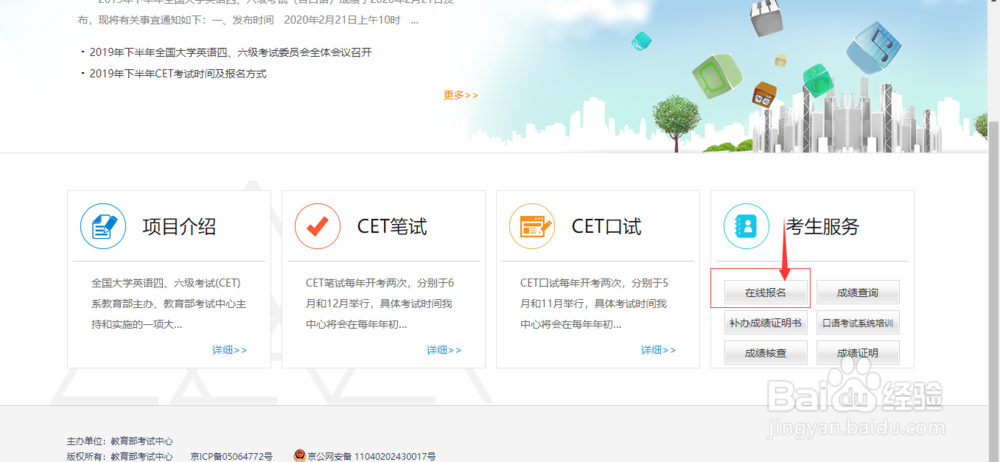Screen dimensions: 1000x462
Task: Click the 主办单位:教育部考试中心 footer text
Action: [x=120, y=441]
